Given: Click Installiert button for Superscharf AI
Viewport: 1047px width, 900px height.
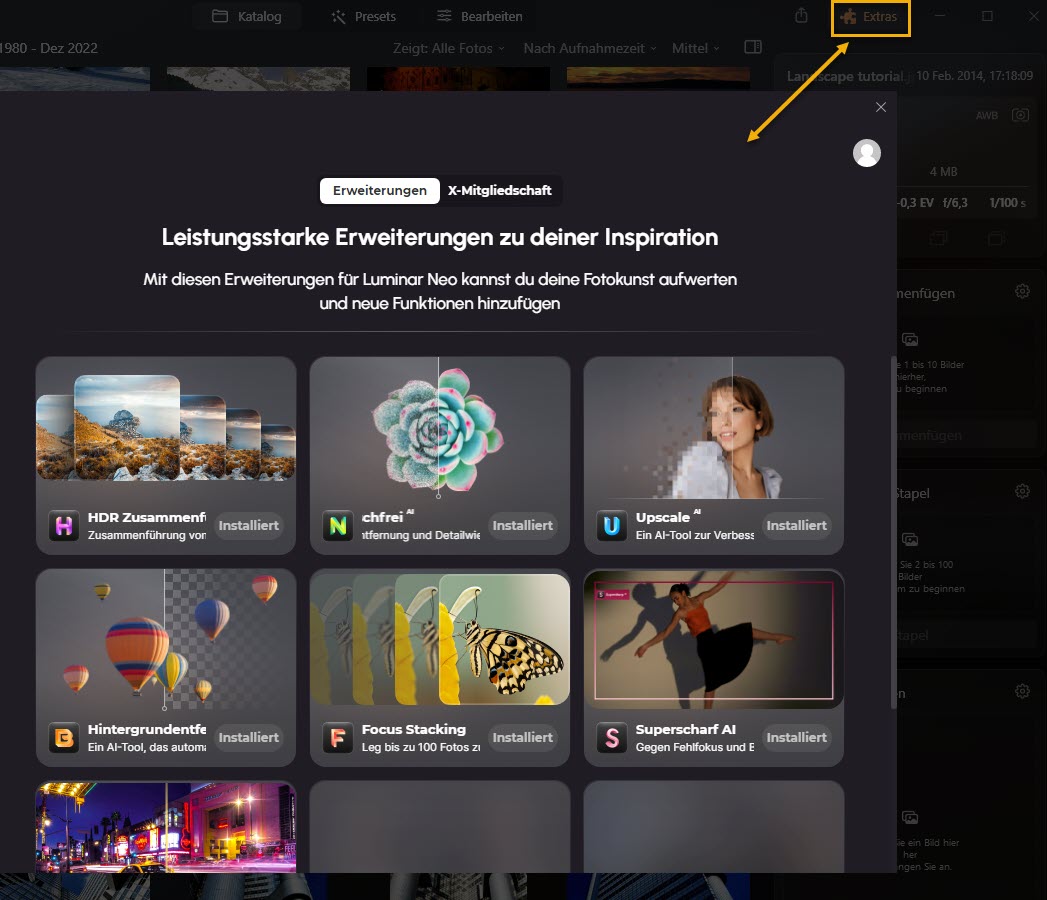Looking at the screenshot, I should [x=796, y=738].
